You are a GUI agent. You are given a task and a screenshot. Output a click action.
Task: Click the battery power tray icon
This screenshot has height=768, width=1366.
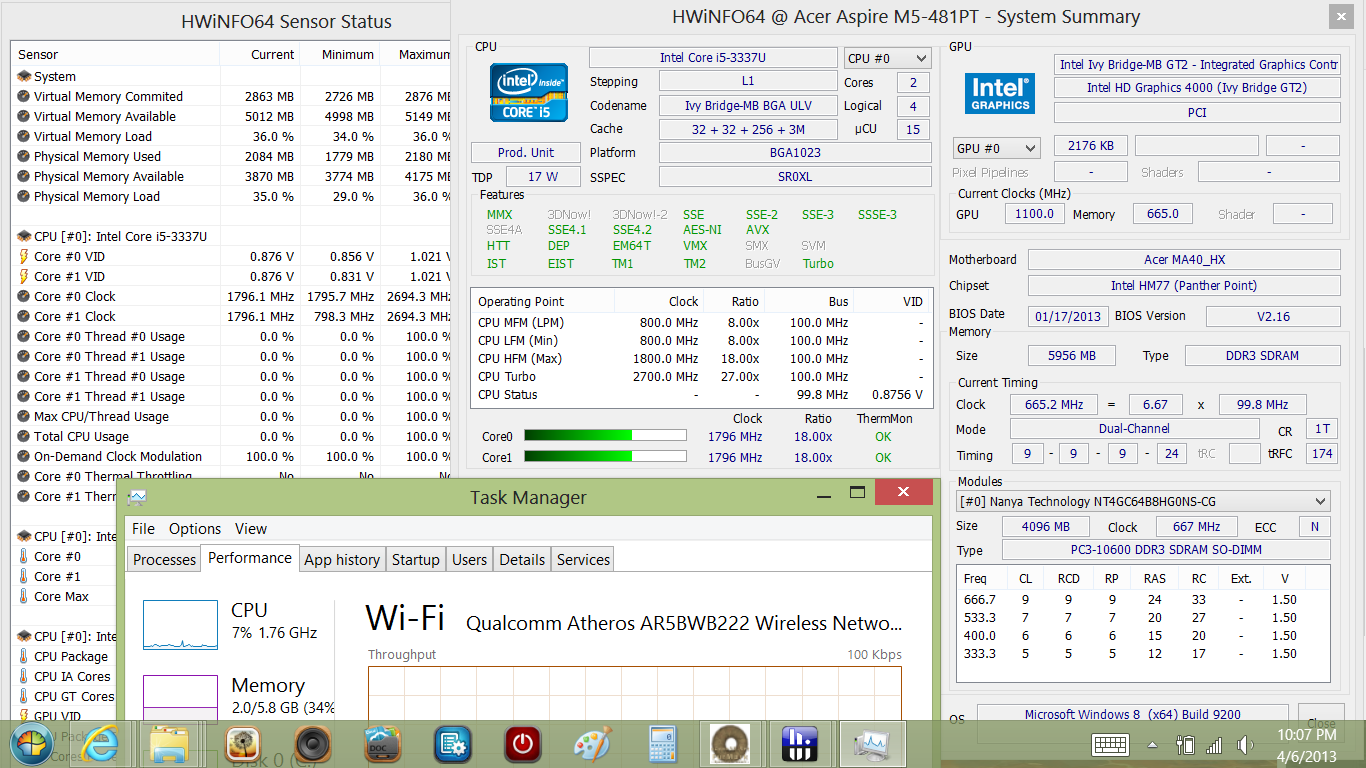pyautogui.click(x=1186, y=745)
